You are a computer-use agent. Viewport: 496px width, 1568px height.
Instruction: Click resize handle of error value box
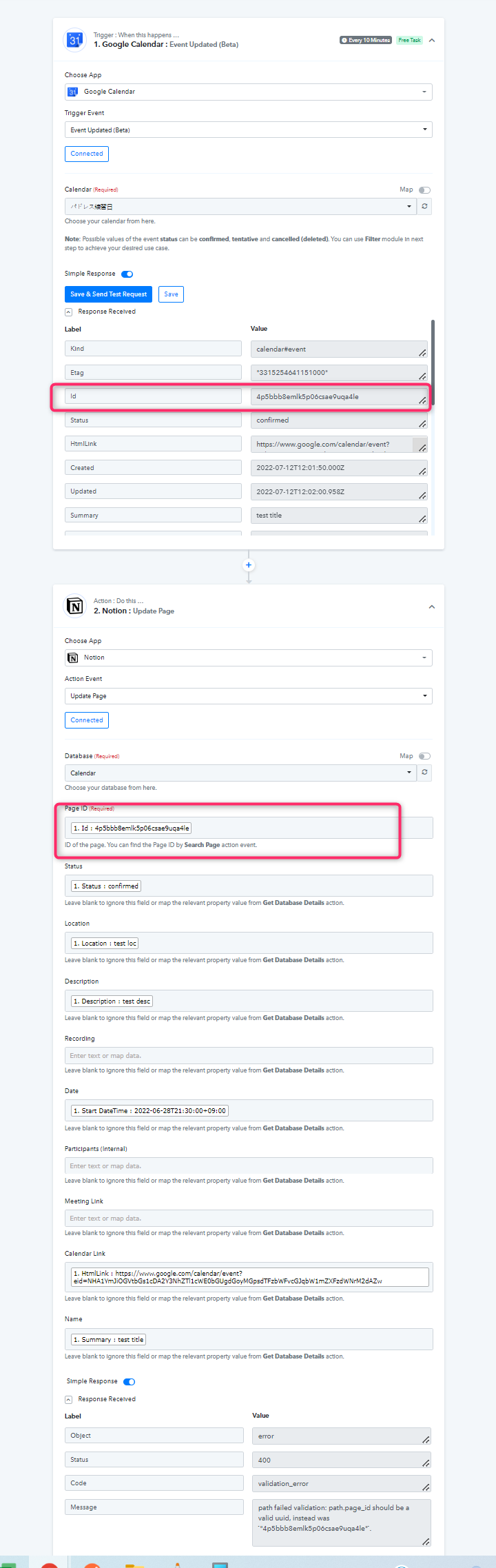pos(426,1439)
